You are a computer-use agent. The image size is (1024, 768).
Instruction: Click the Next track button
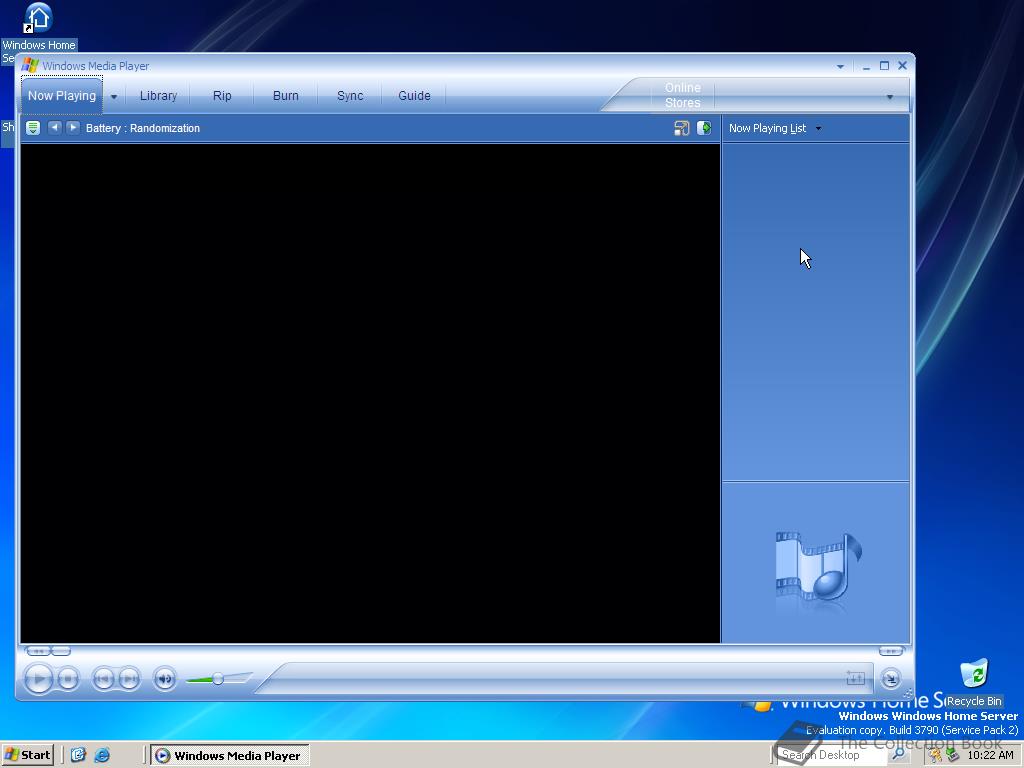pos(129,679)
